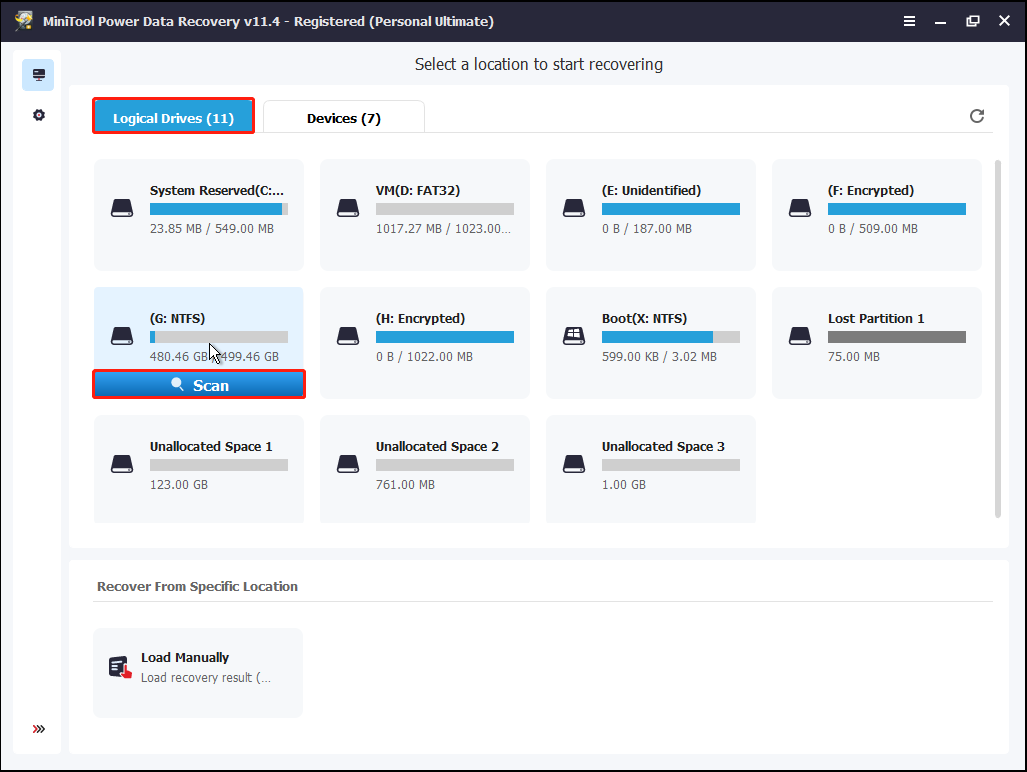The width and height of the screenshot is (1027, 772).
Task: Open Load Manually recovery result
Action: point(198,672)
